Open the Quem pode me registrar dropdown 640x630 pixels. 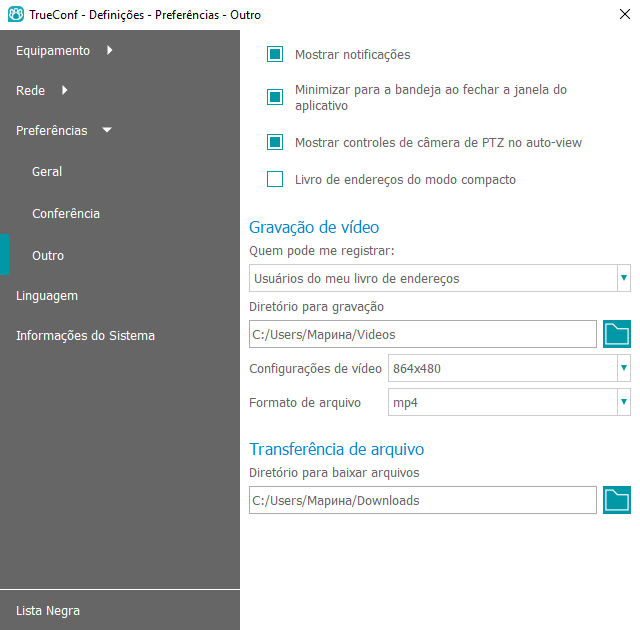pos(440,278)
